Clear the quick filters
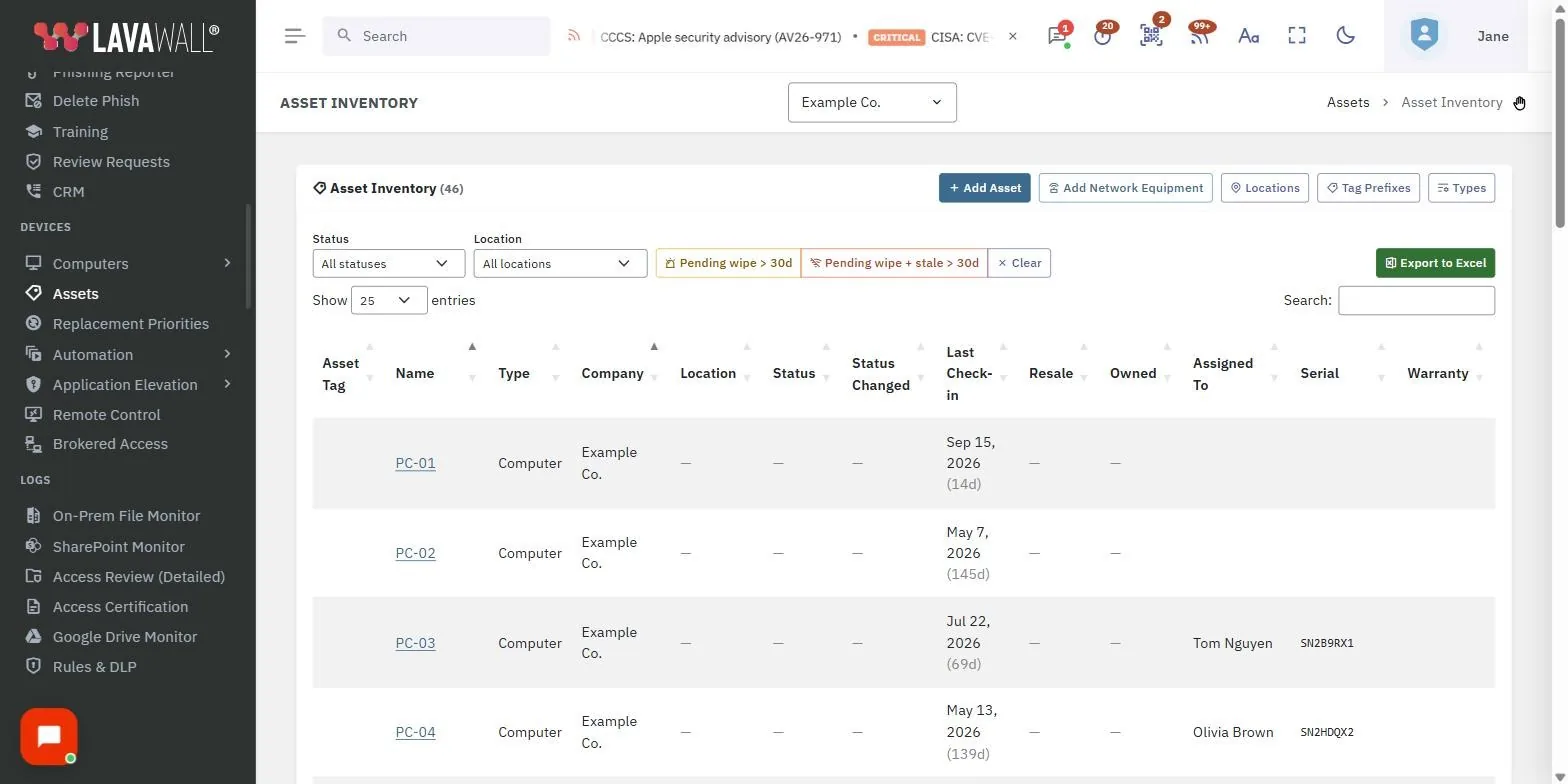1568x784 pixels. (x=1019, y=263)
